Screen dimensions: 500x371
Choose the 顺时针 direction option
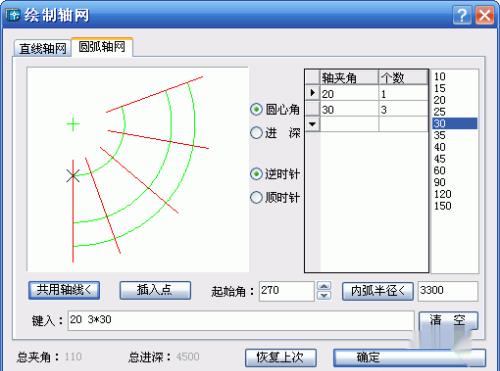(x=256, y=198)
